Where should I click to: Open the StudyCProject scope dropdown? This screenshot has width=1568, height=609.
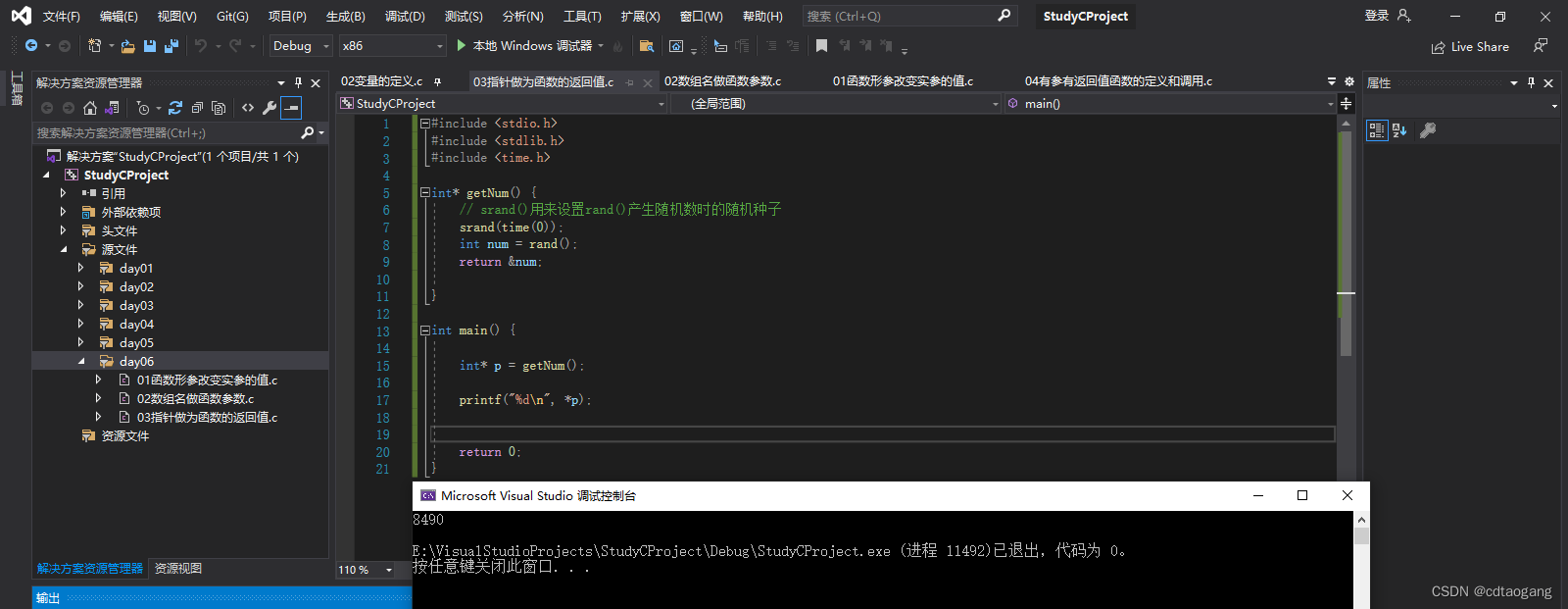point(502,103)
